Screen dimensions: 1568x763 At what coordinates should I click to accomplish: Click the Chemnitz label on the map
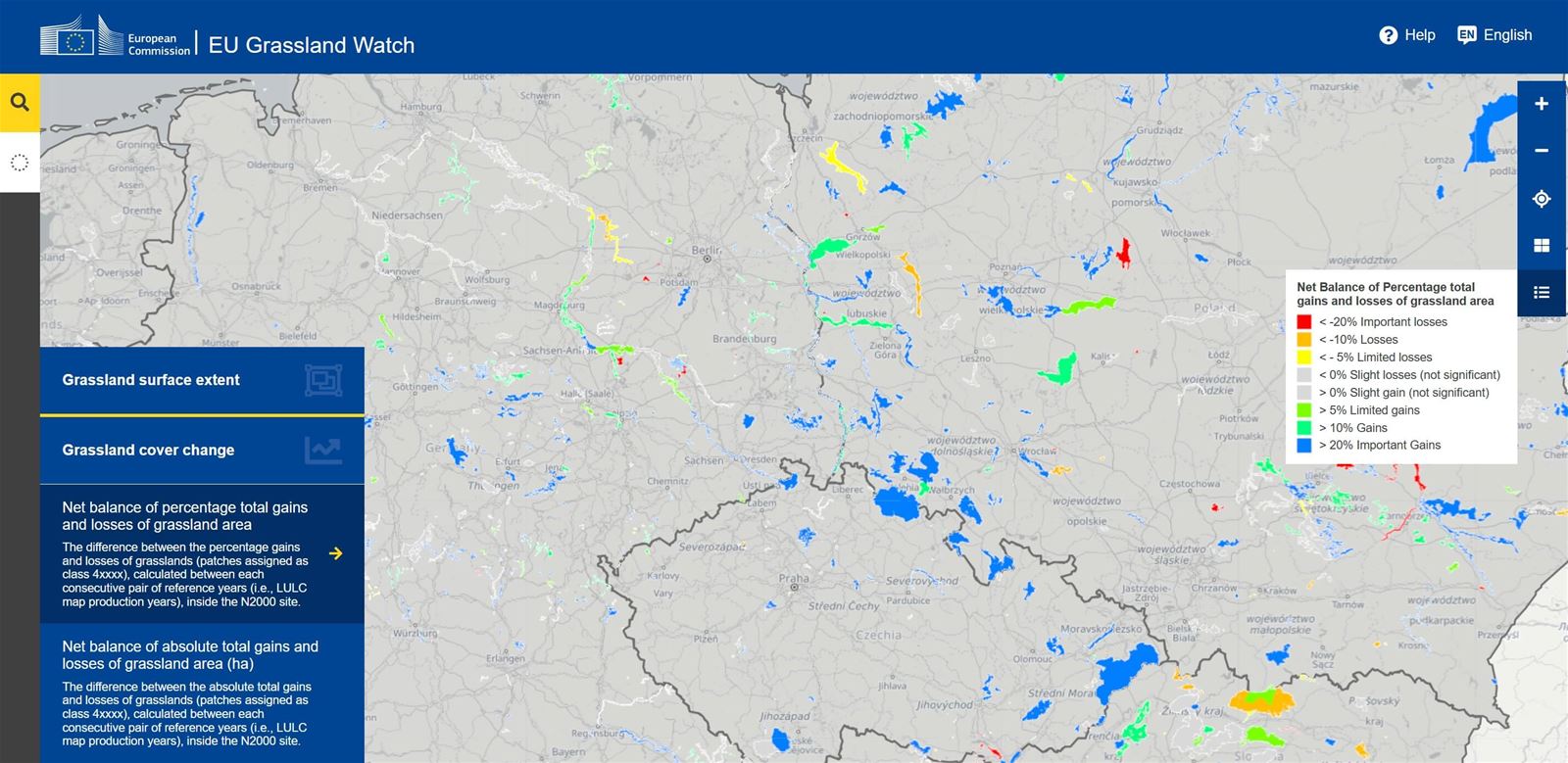(x=667, y=481)
